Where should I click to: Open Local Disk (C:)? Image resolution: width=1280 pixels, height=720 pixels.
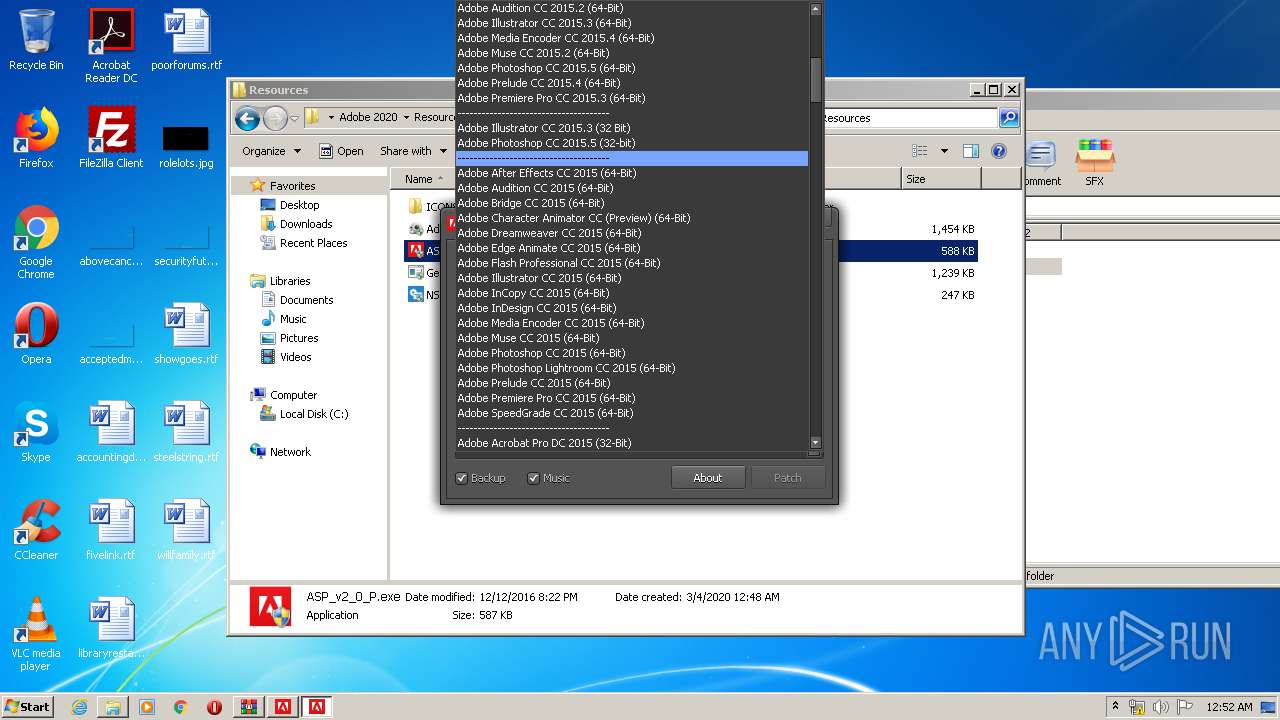click(x=313, y=414)
